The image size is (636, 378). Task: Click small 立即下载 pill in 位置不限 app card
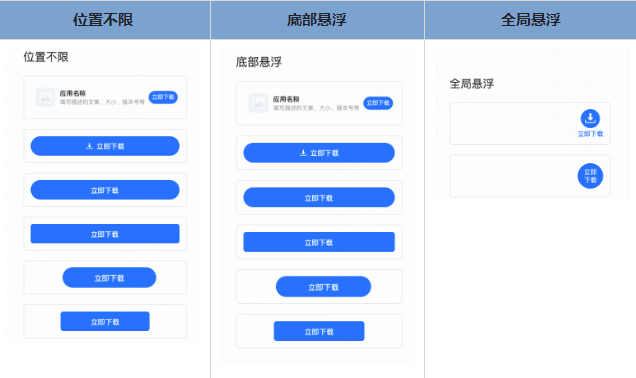(x=163, y=97)
